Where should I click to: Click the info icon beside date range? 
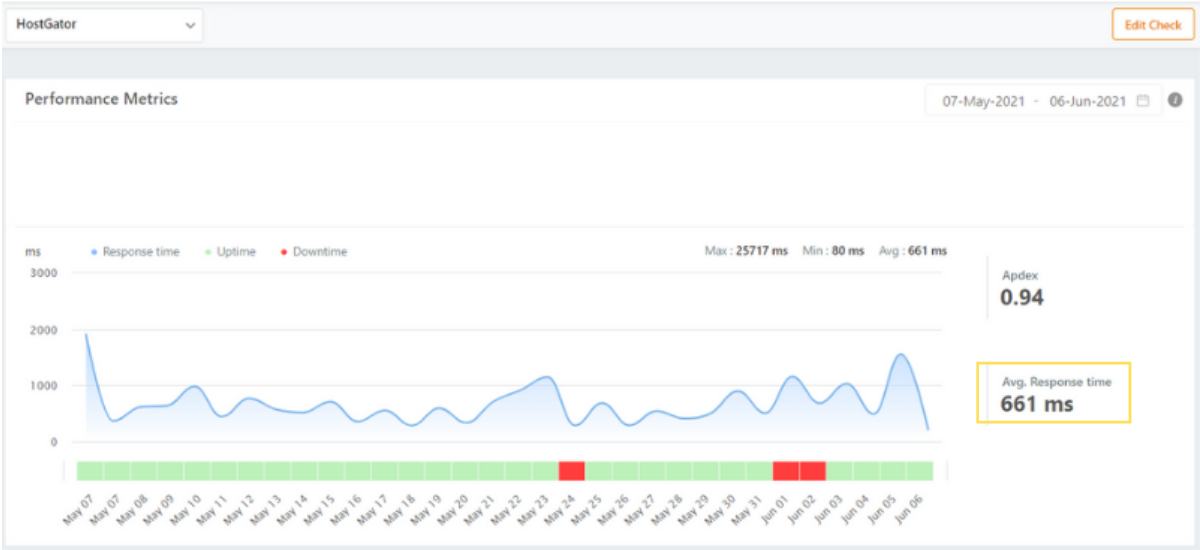(x=1176, y=100)
